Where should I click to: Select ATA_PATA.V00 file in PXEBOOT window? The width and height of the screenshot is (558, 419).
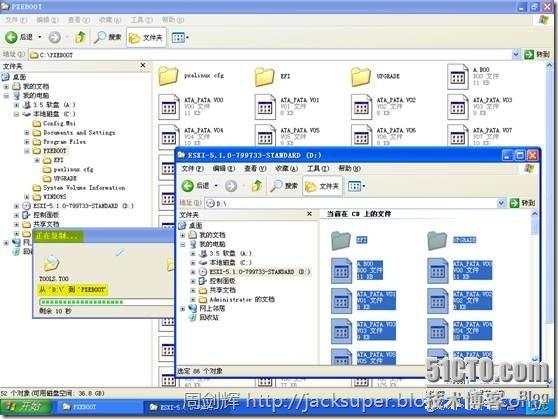(x=191, y=106)
